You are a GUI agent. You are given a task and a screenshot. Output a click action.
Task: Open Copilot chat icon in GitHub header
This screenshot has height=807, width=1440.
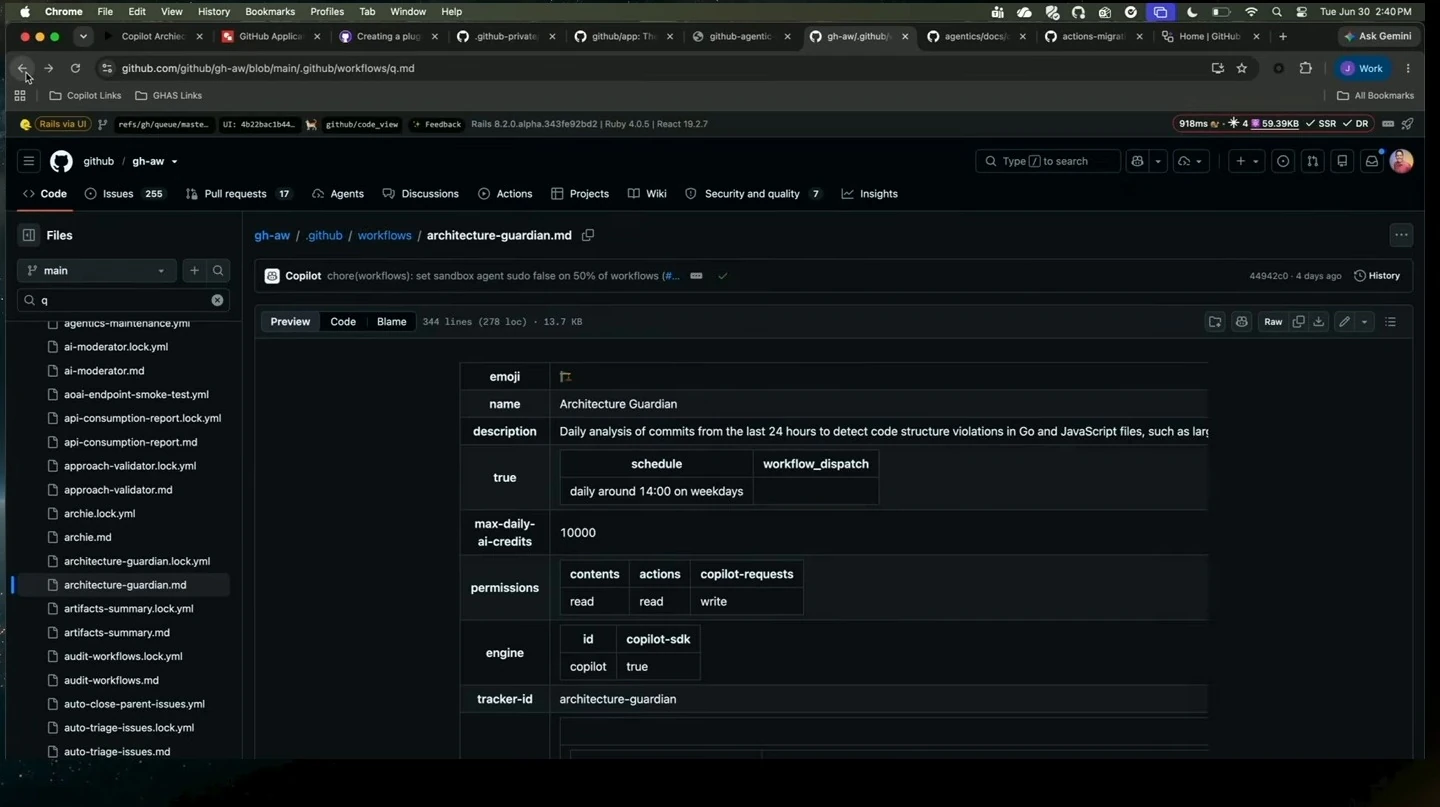coord(1137,161)
